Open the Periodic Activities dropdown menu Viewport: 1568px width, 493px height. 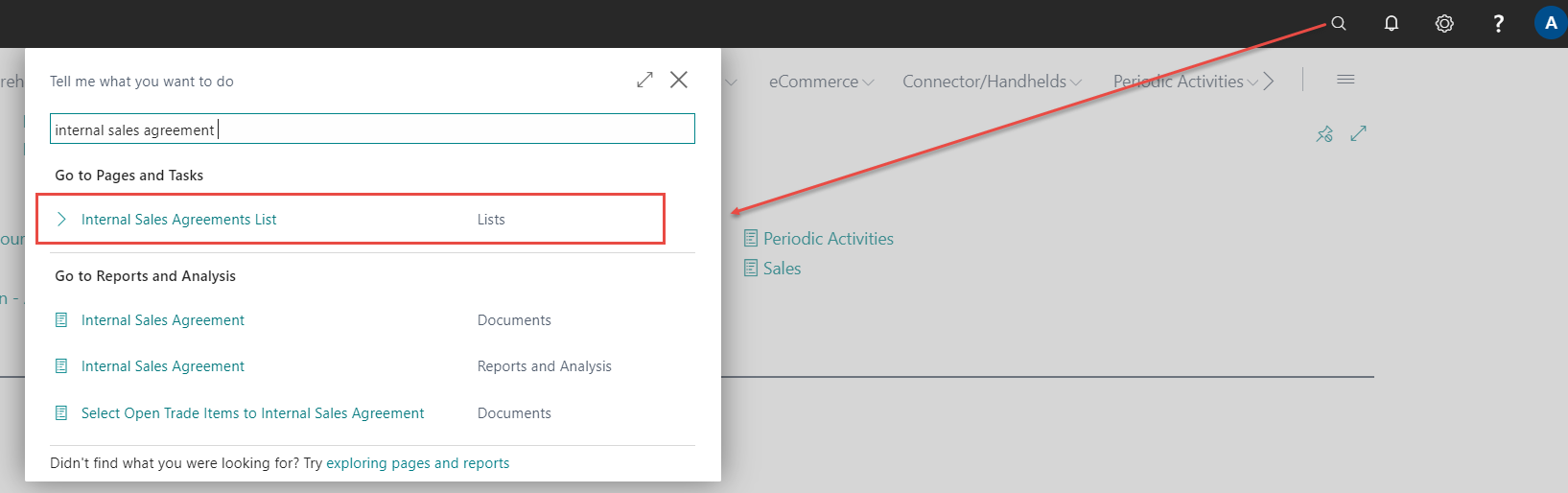click(x=1184, y=82)
